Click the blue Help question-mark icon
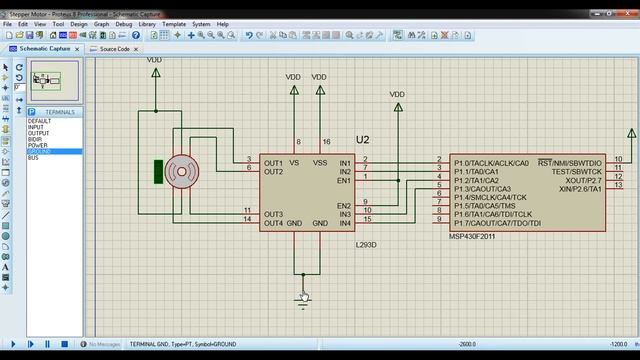 (x=136, y=36)
